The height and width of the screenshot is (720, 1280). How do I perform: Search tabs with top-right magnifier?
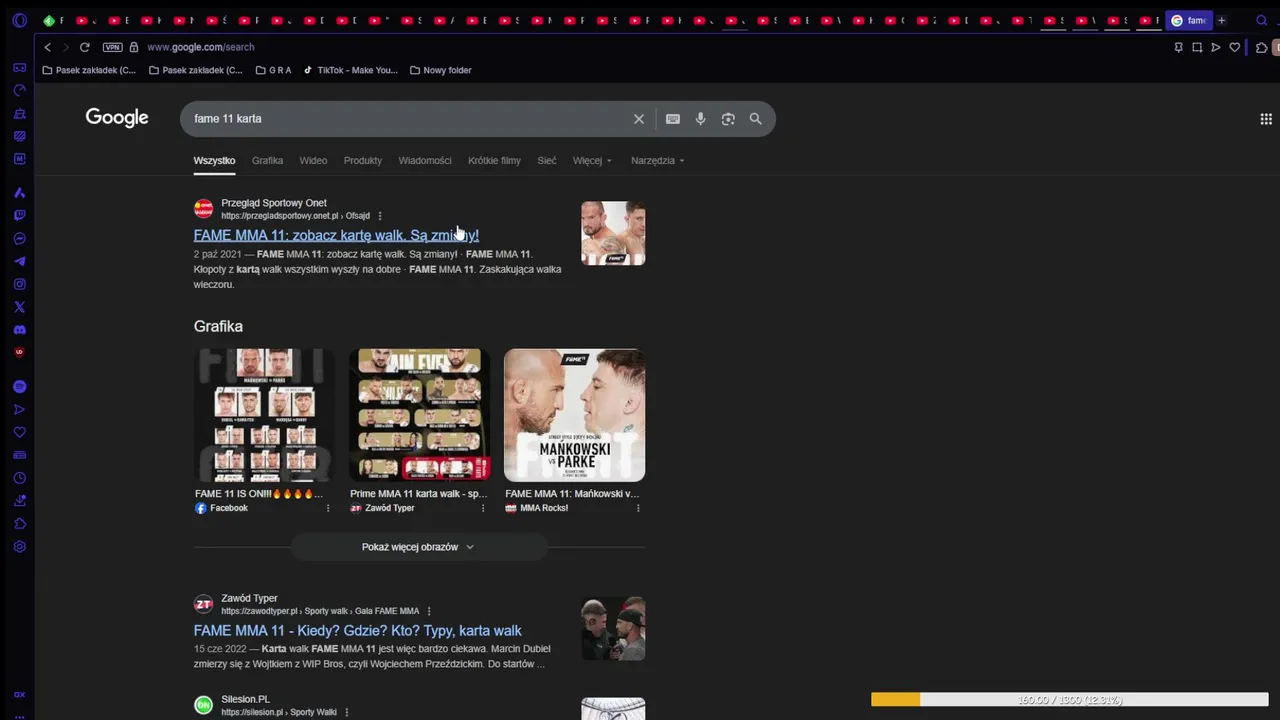coord(1261,20)
